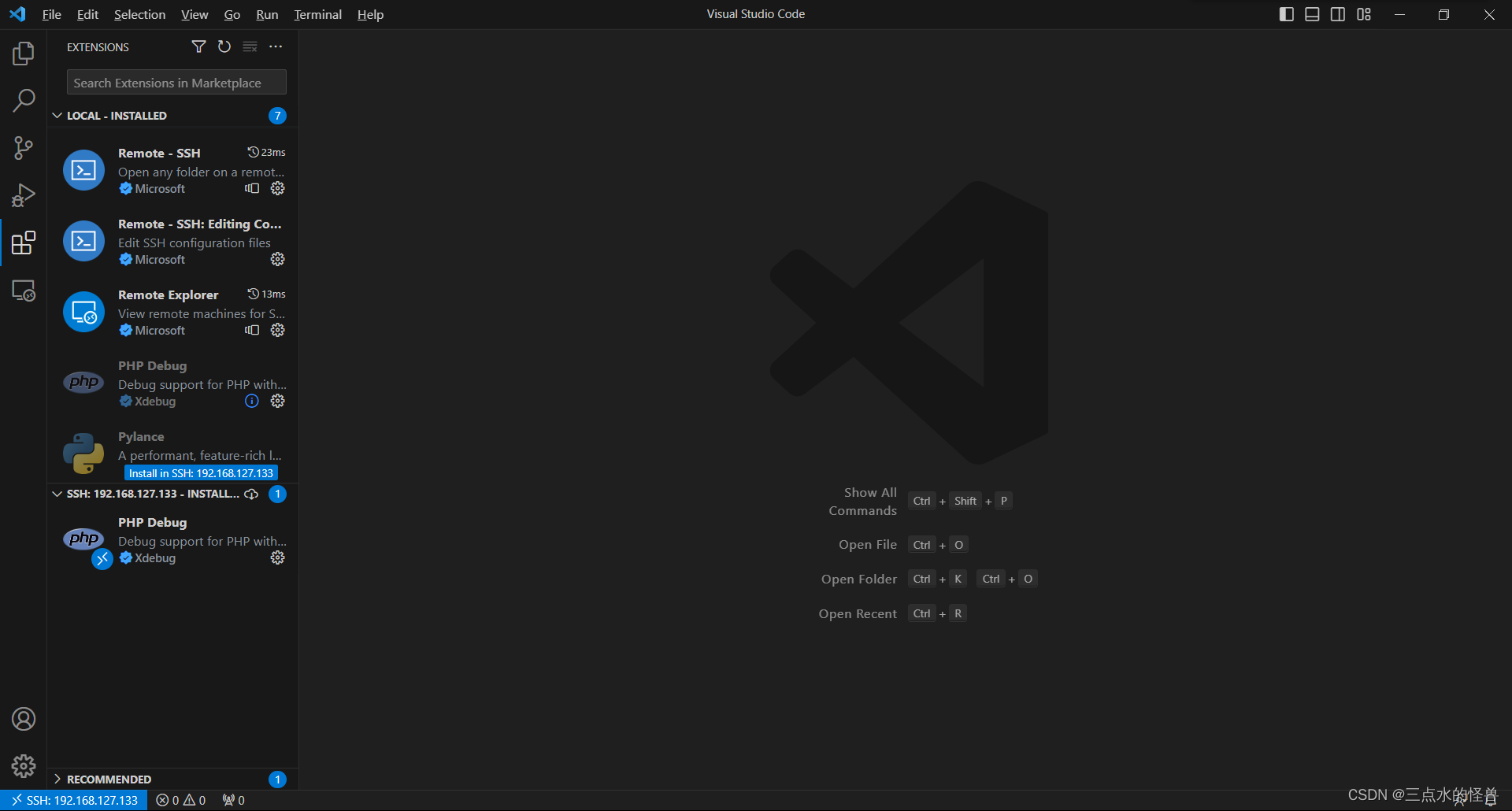Screen dimensions: 1512x811
Task: Open the Explorer view in activity bar
Action: (24, 54)
